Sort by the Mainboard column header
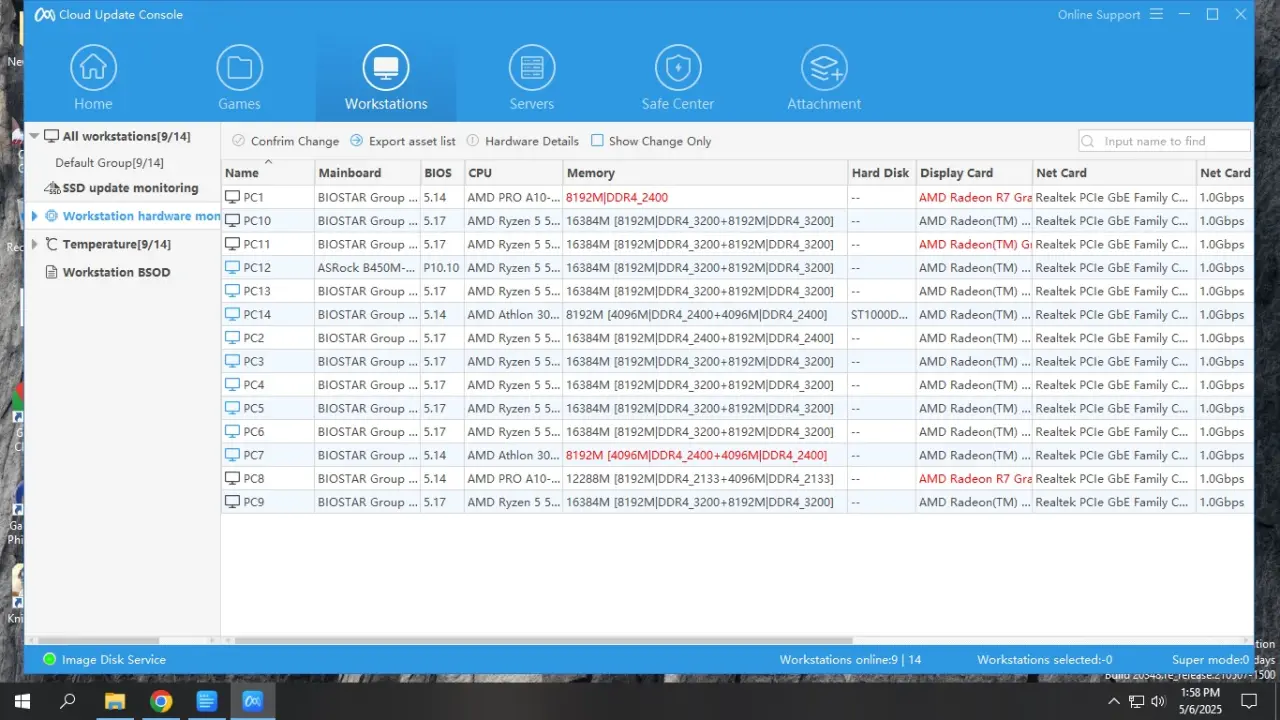Image resolution: width=1280 pixels, height=720 pixels. pyautogui.click(x=366, y=173)
